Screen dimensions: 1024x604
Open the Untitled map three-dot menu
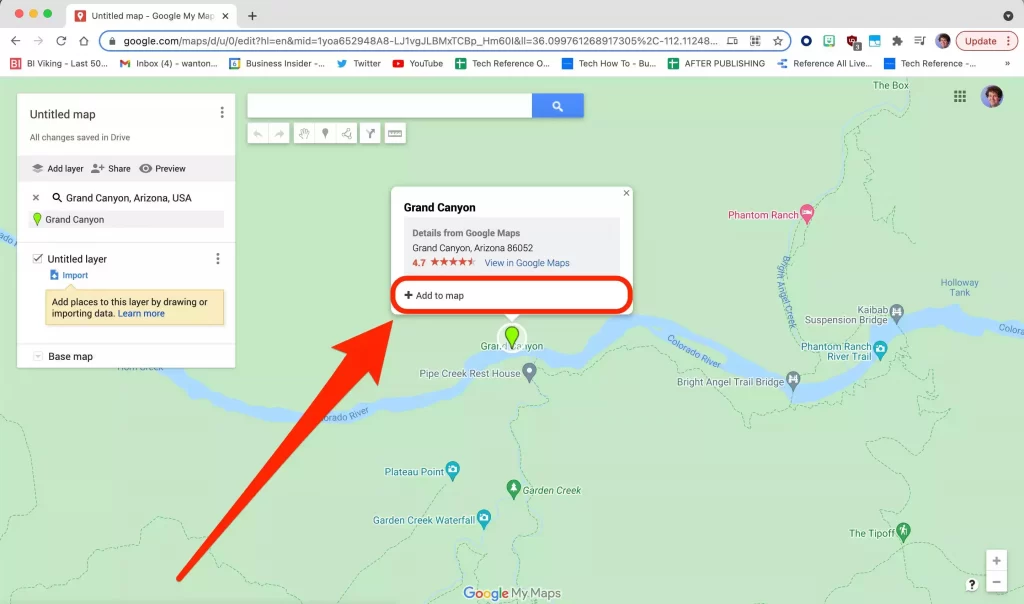click(x=222, y=113)
